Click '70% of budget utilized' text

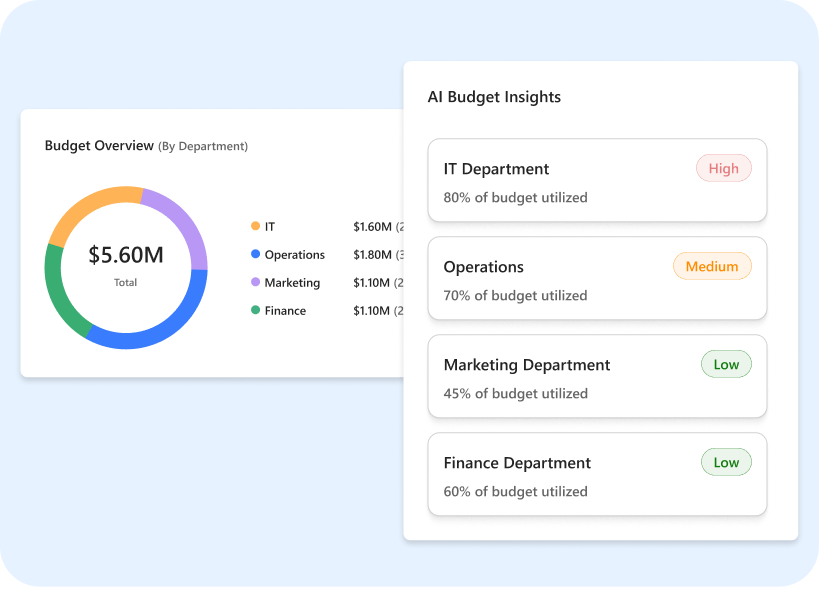(x=516, y=296)
